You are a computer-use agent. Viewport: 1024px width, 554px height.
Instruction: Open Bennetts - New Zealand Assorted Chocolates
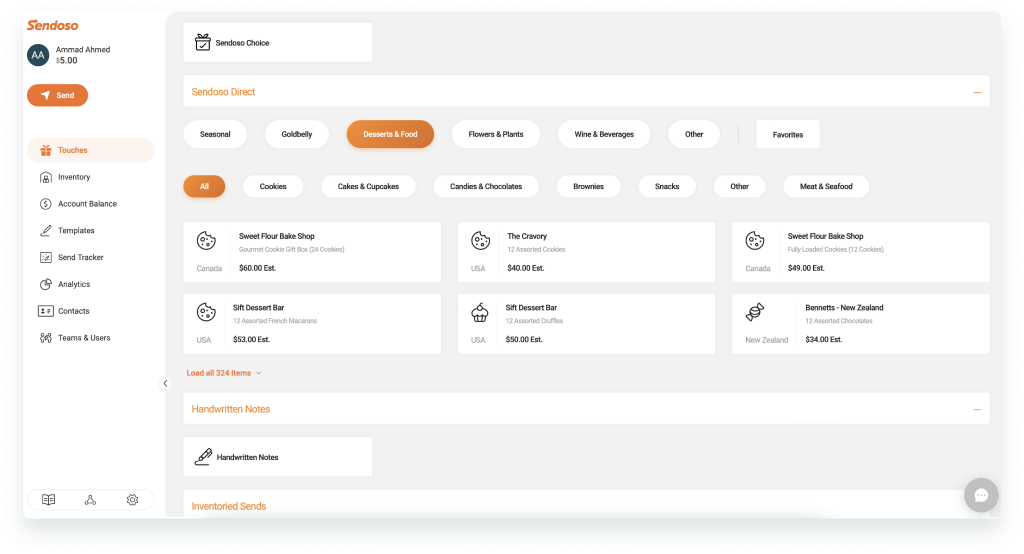(861, 324)
